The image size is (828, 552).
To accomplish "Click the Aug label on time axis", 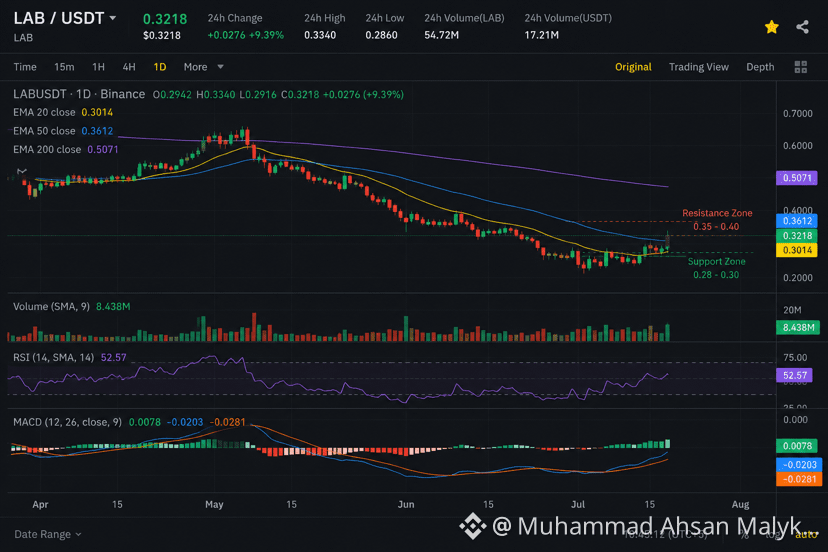I will tap(740, 504).
